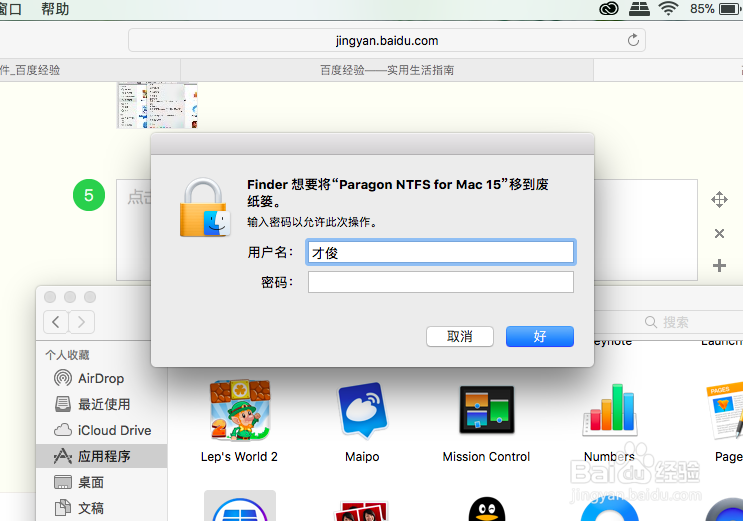Open the uploaded screenshot thumbnail

tap(157, 105)
